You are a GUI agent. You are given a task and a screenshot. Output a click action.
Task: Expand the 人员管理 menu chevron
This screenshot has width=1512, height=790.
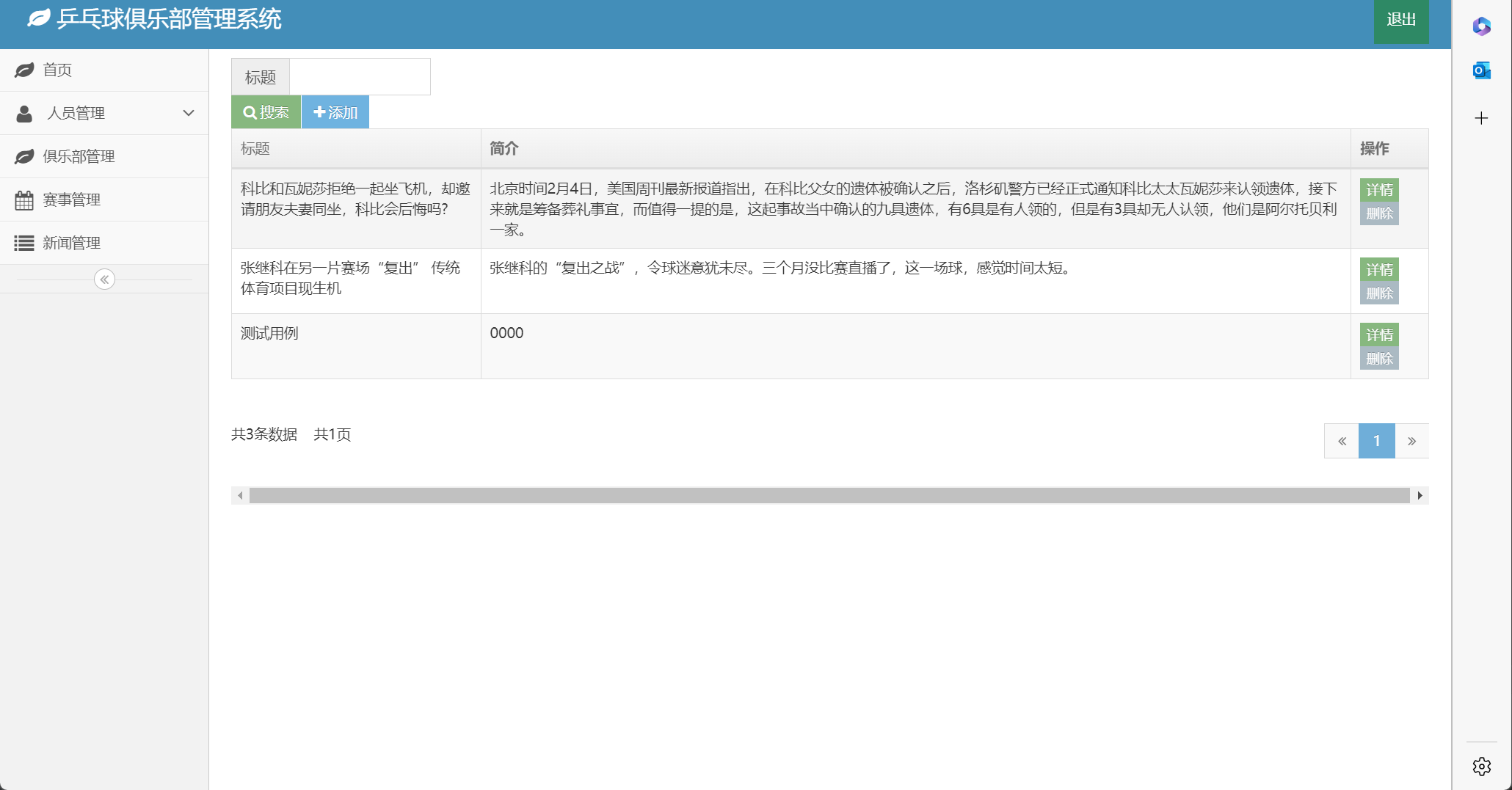pos(189,113)
